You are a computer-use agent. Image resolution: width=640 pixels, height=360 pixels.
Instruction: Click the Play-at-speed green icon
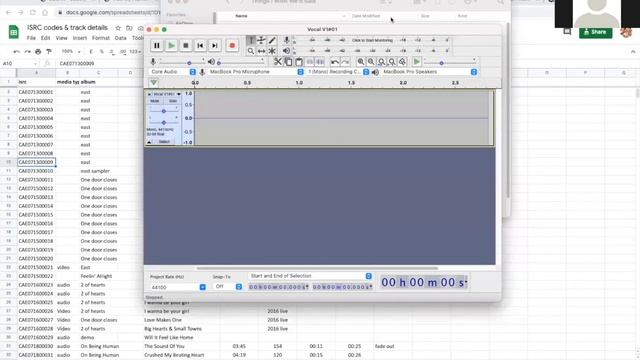[417, 62]
